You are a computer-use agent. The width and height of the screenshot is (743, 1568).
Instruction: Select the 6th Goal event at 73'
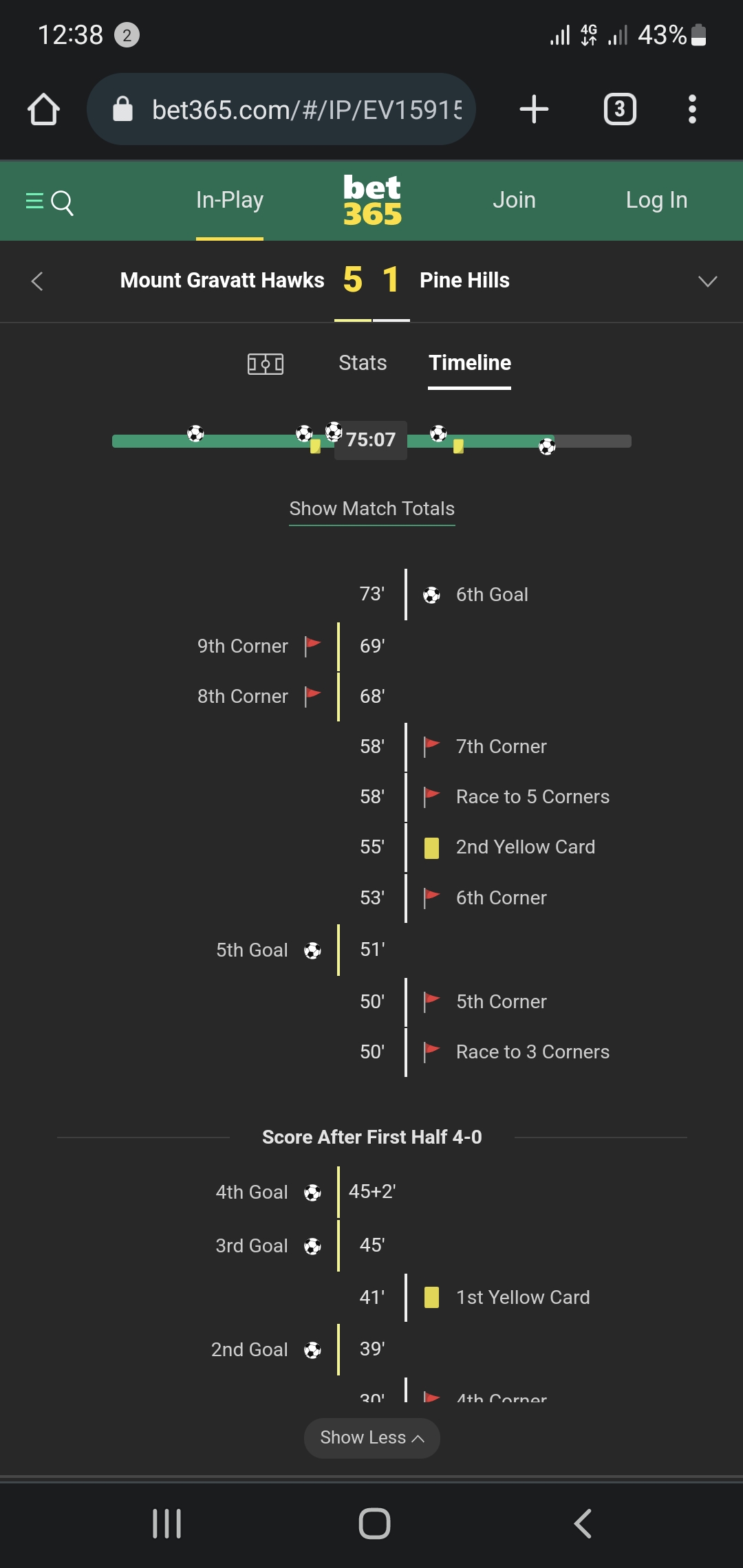click(x=491, y=595)
